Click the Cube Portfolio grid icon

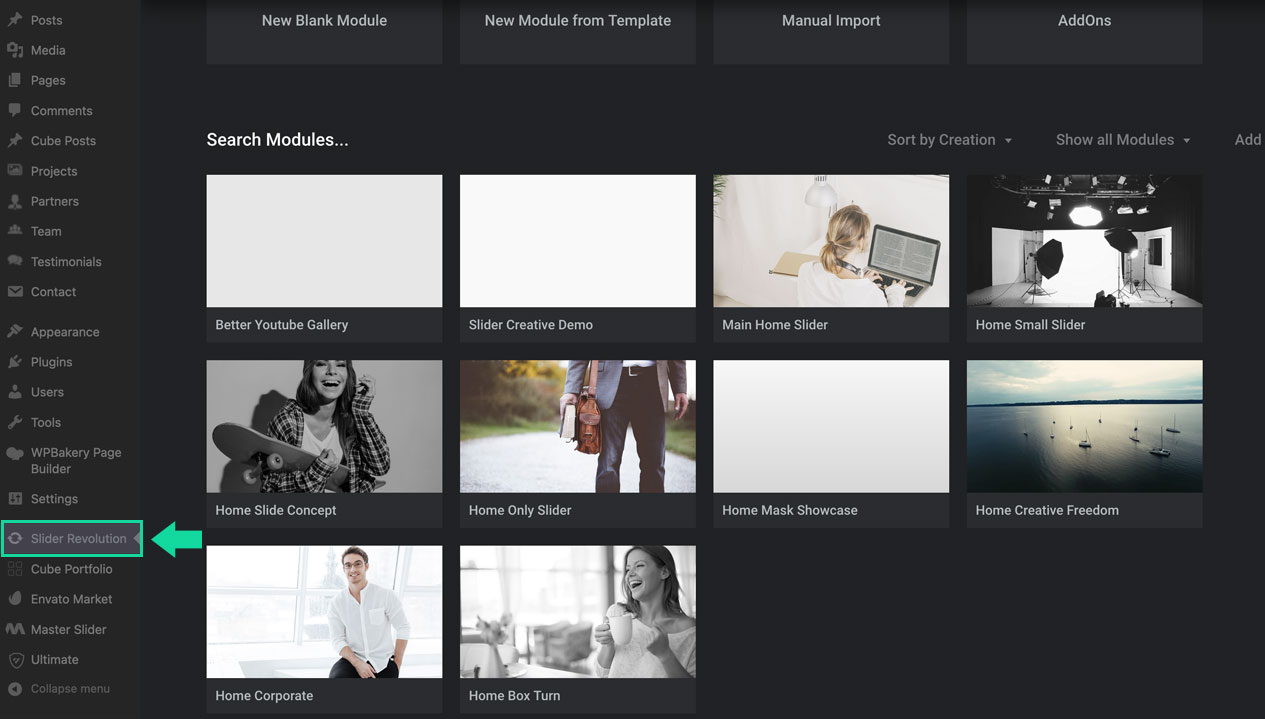[x=15, y=569]
